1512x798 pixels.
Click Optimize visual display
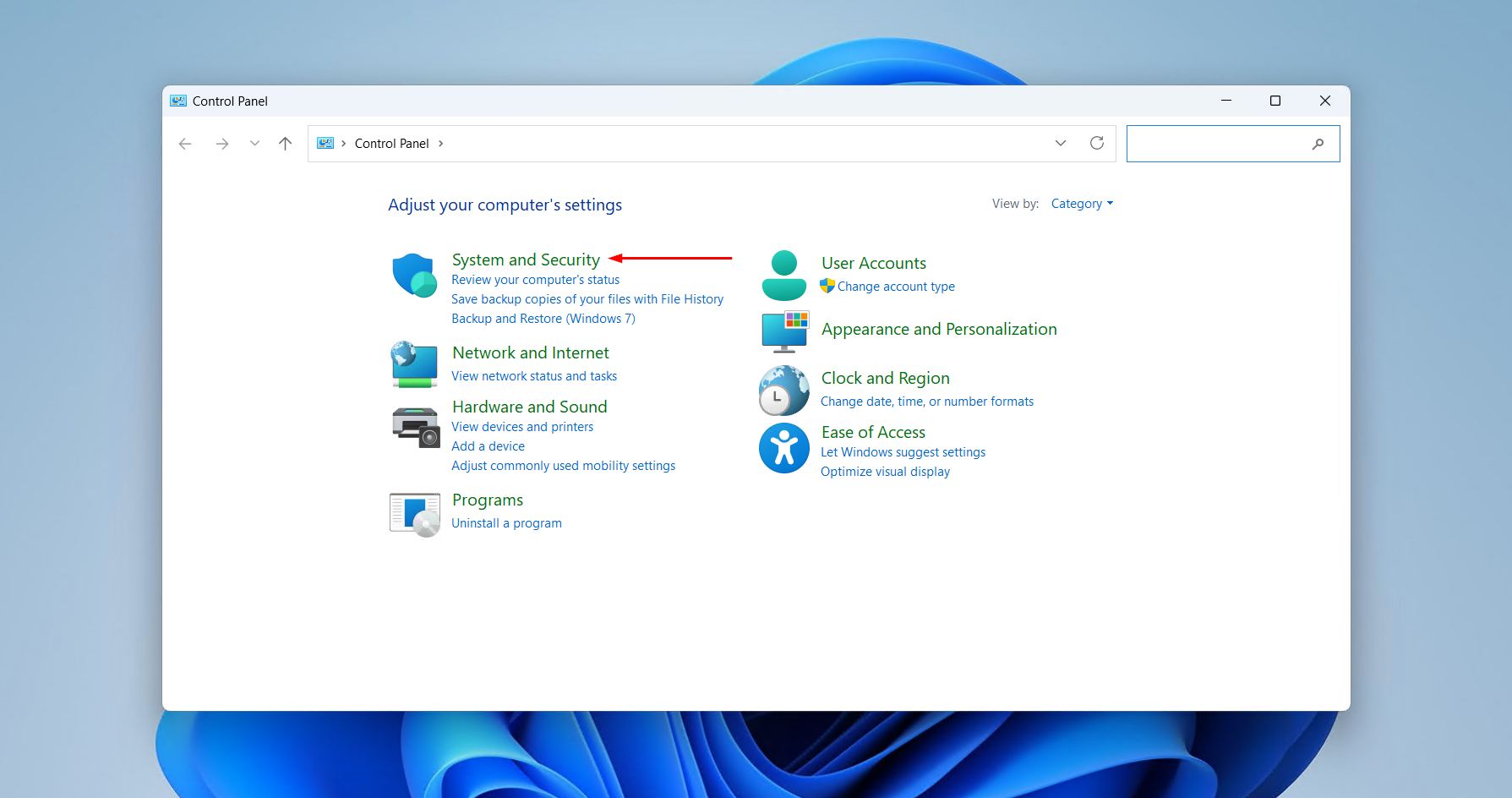coord(885,472)
